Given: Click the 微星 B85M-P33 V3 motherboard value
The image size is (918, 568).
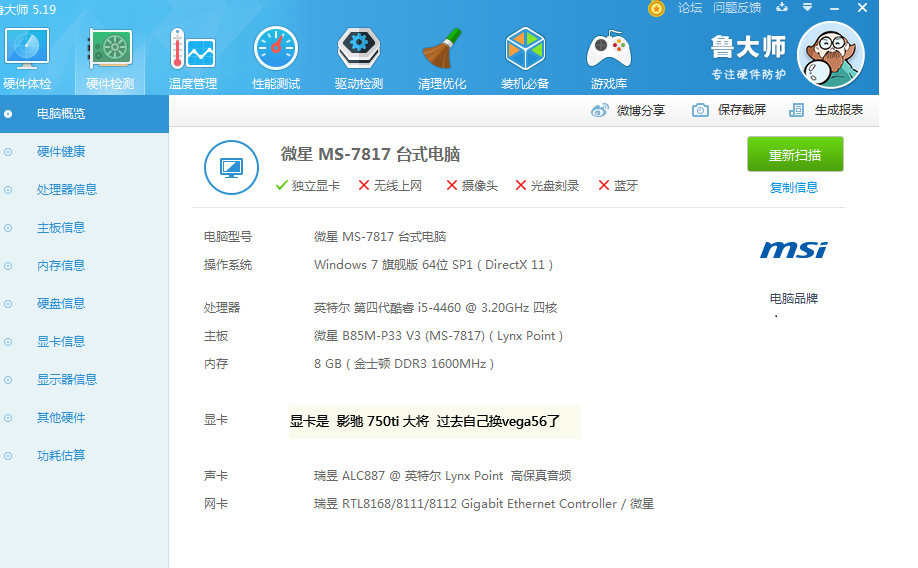Looking at the screenshot, I should (x=439, y=336).
